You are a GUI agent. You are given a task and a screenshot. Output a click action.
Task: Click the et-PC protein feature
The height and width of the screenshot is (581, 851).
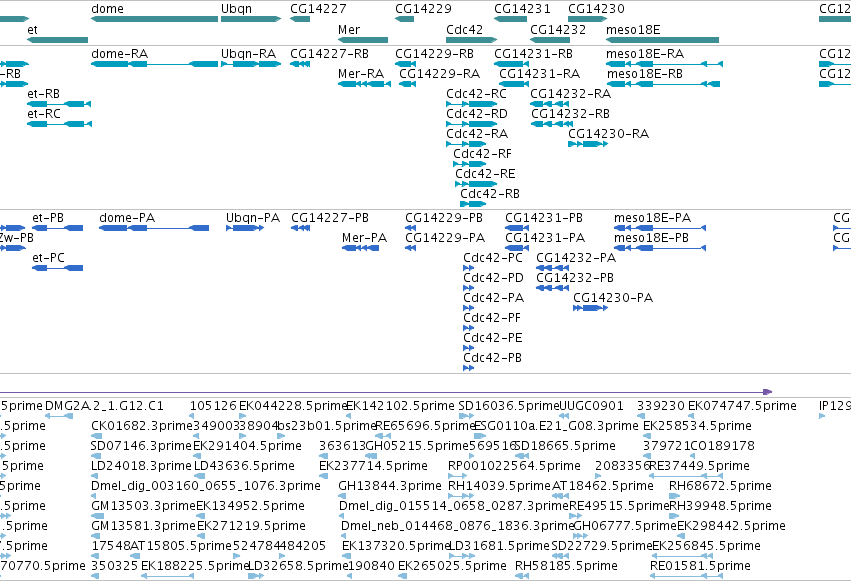[x=58, y=268]
